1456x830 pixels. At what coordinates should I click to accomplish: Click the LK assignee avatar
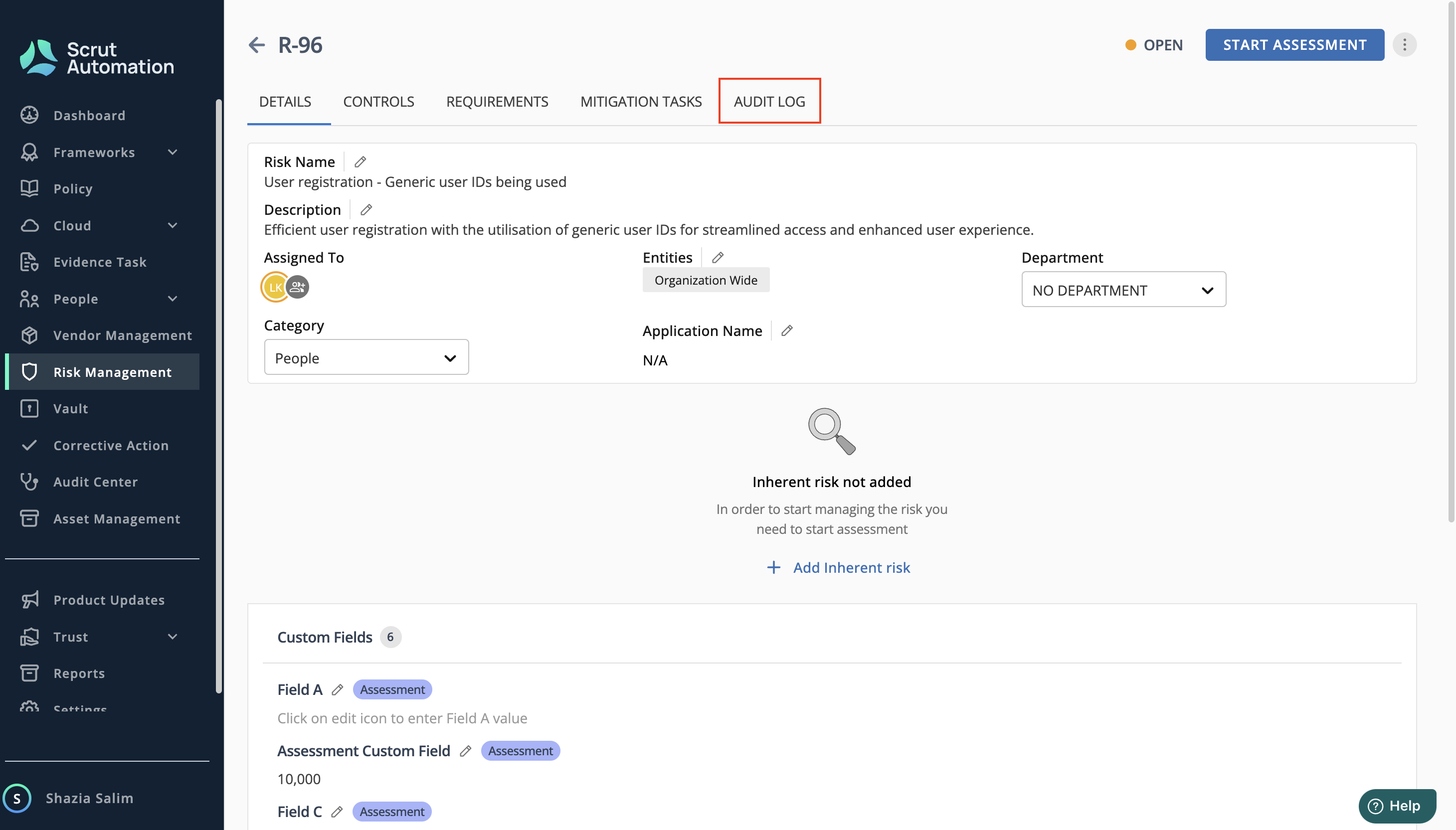[275, 287]
